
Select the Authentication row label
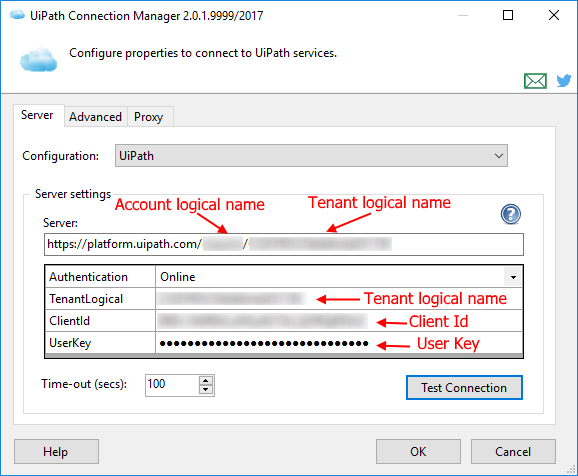pos(100,277)
